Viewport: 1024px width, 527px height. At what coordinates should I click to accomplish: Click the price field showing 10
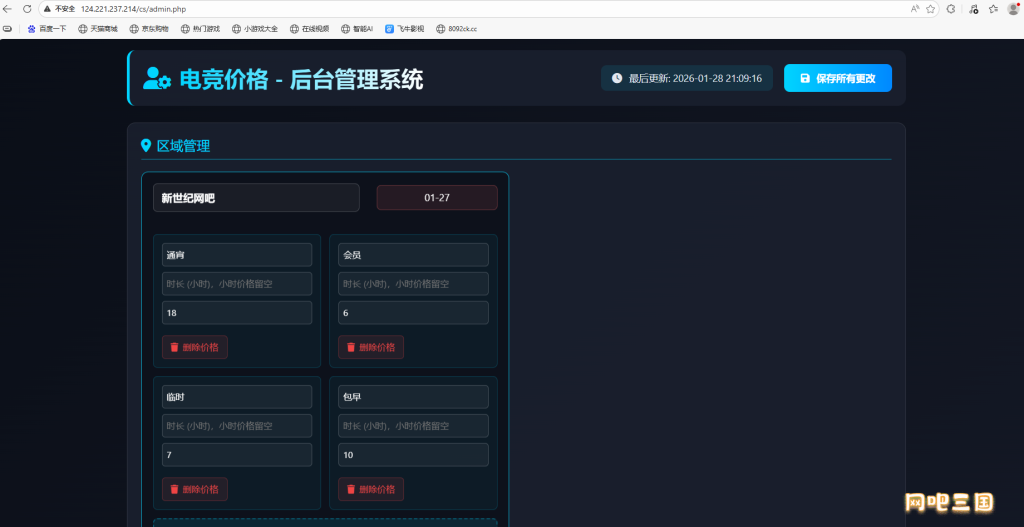coord(413,455)
